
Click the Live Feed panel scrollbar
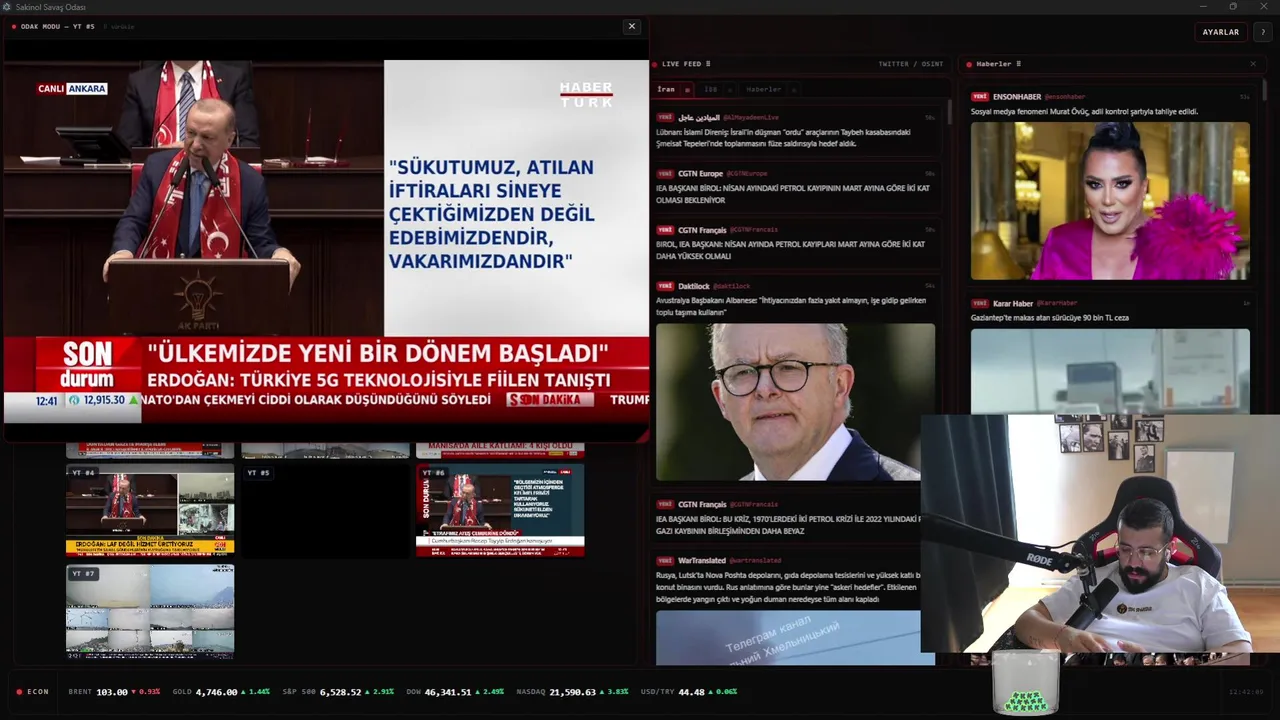pos(948,113)
